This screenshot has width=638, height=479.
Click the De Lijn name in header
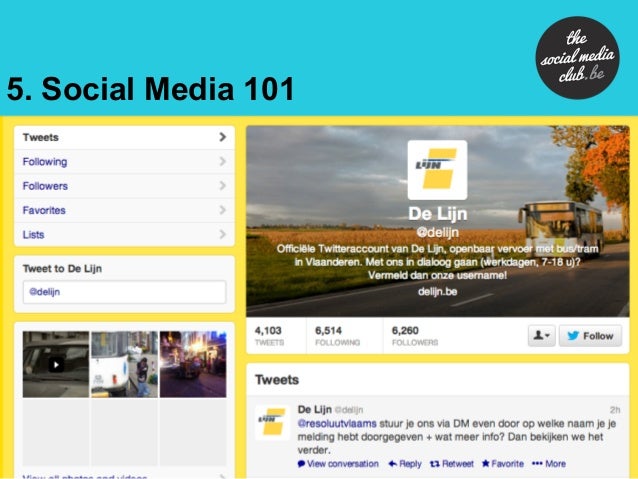tap(437, 214)
